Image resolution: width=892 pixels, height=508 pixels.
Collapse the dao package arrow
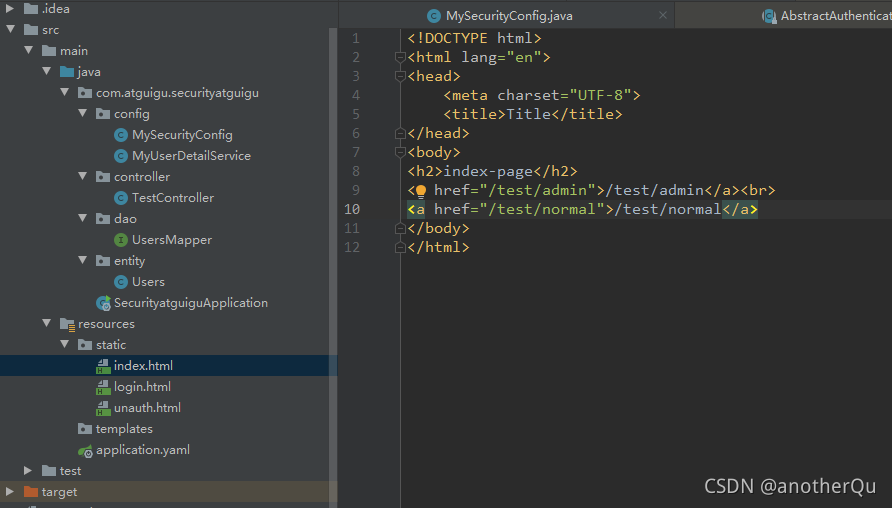pos(83,218)
